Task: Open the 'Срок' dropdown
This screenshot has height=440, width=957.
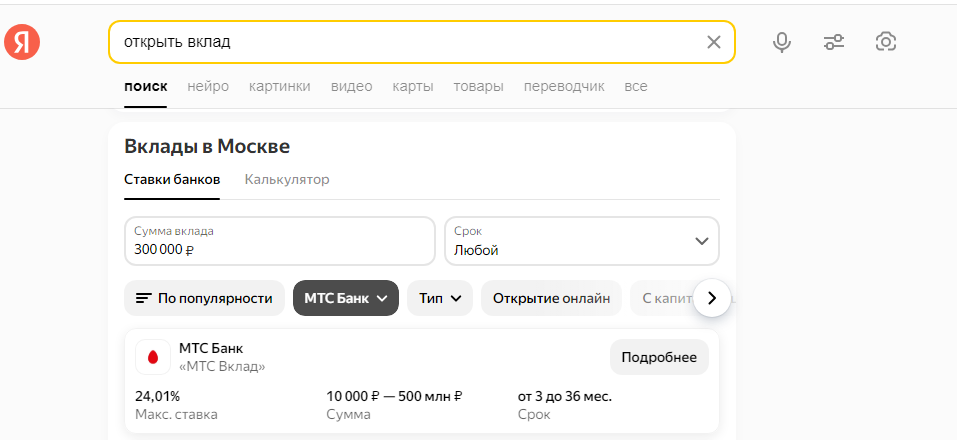Action: pyautogui.click(x=582, y=241)
